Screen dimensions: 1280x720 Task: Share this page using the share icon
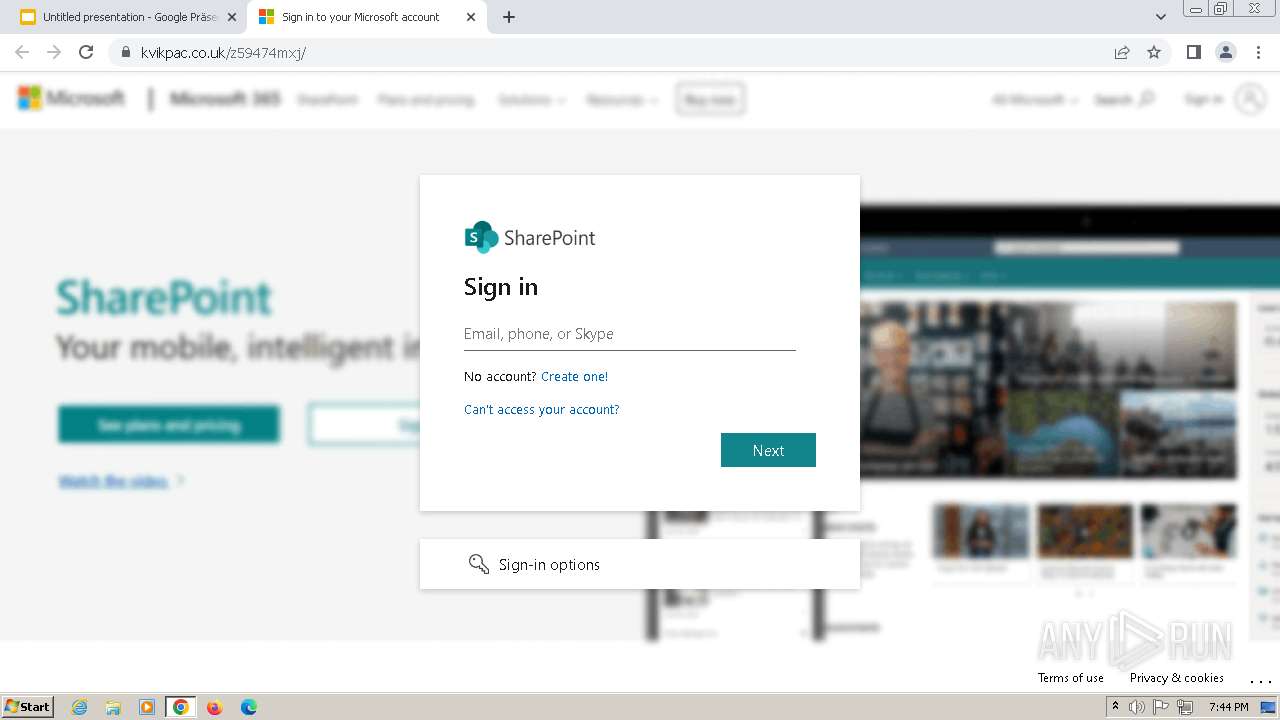click(x=1122, y=52)
